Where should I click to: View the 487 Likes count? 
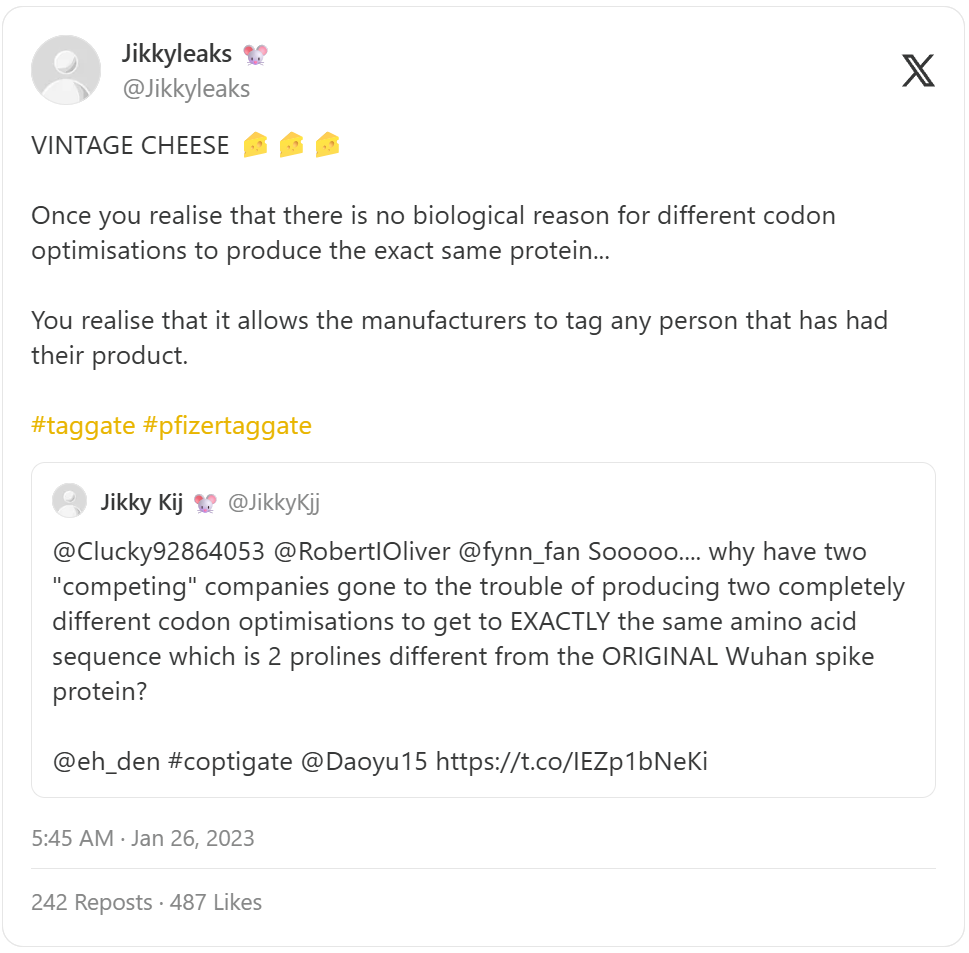216,902
